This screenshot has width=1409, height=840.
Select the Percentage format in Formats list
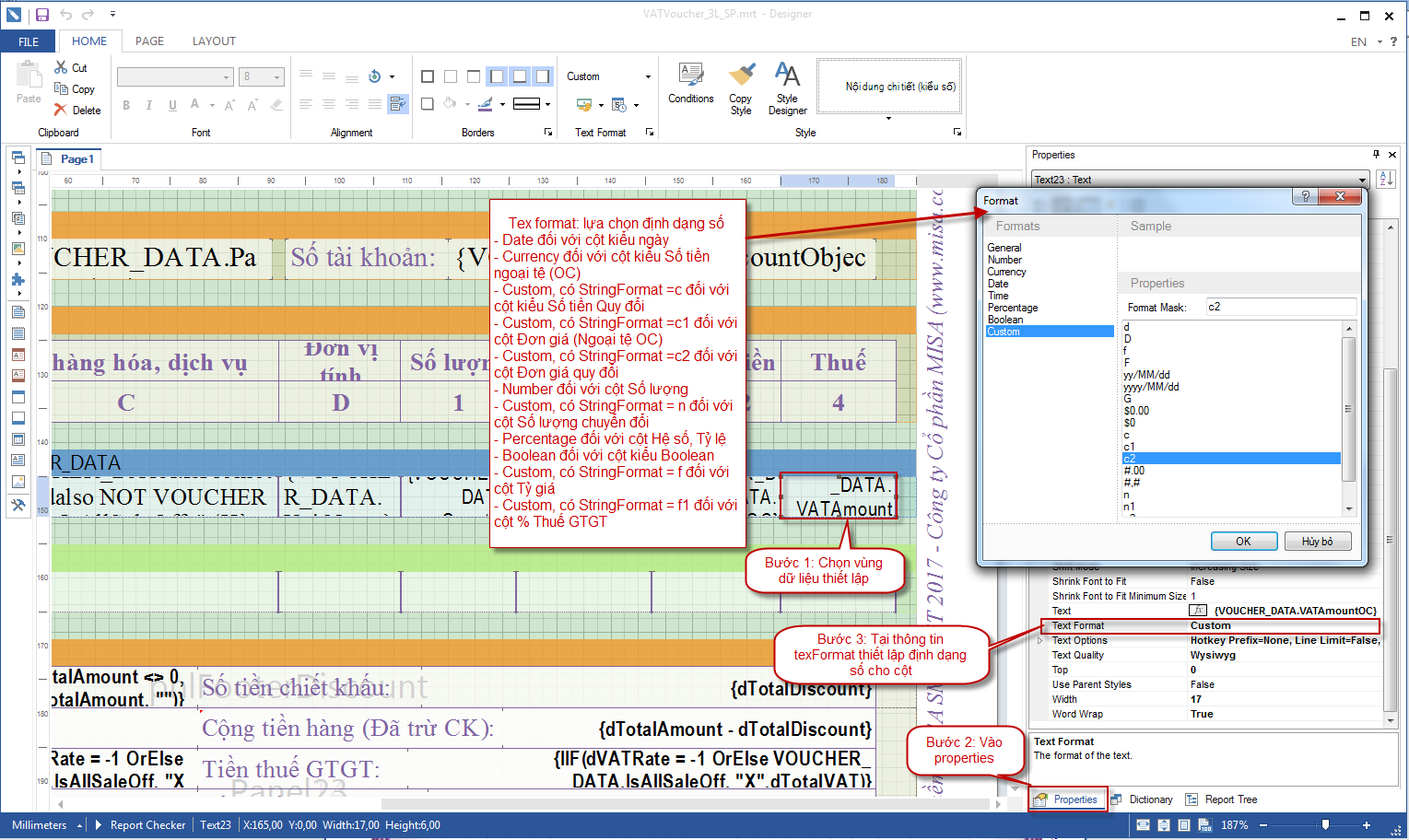pos(1013,308)
